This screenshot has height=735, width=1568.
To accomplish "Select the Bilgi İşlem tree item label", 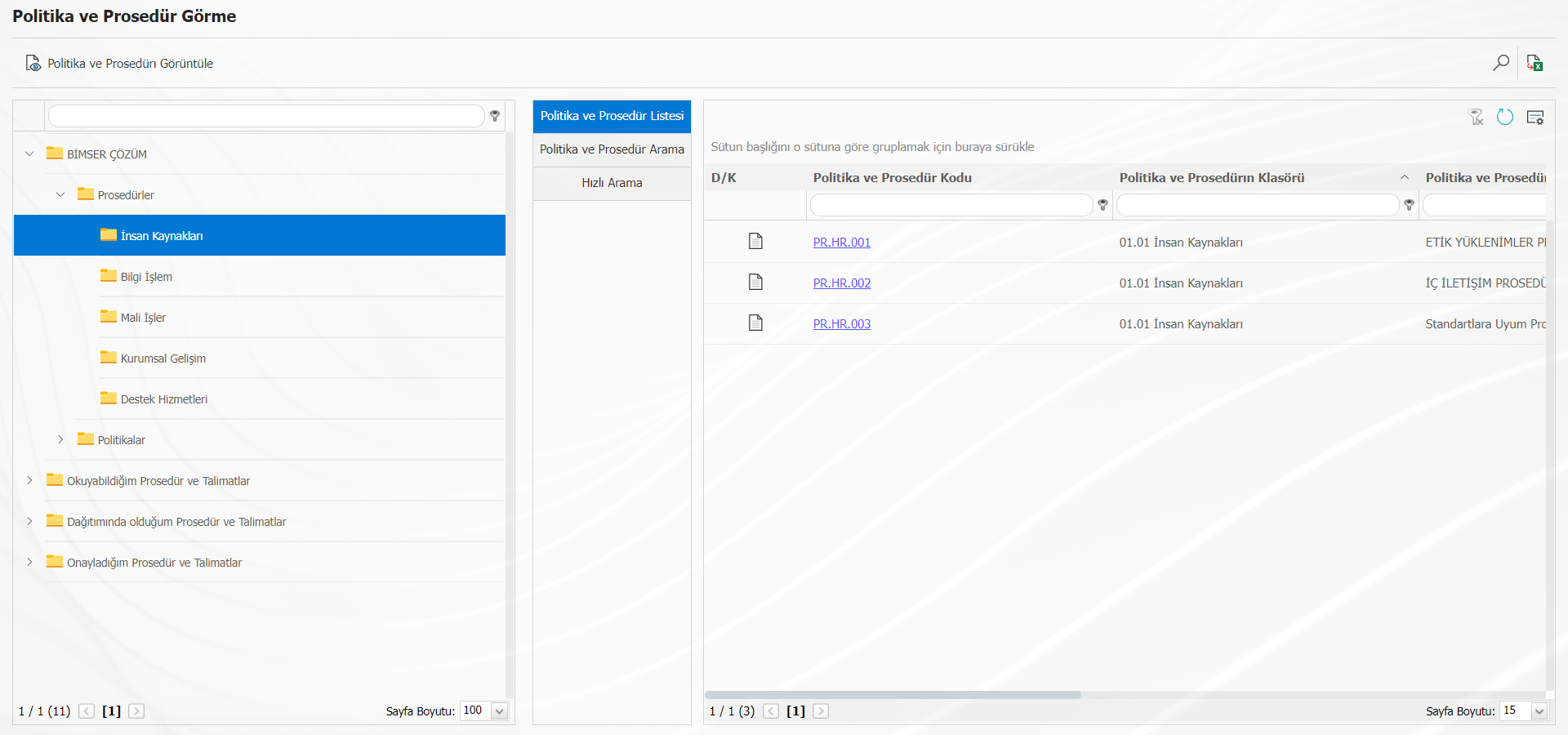I will 146,277.
